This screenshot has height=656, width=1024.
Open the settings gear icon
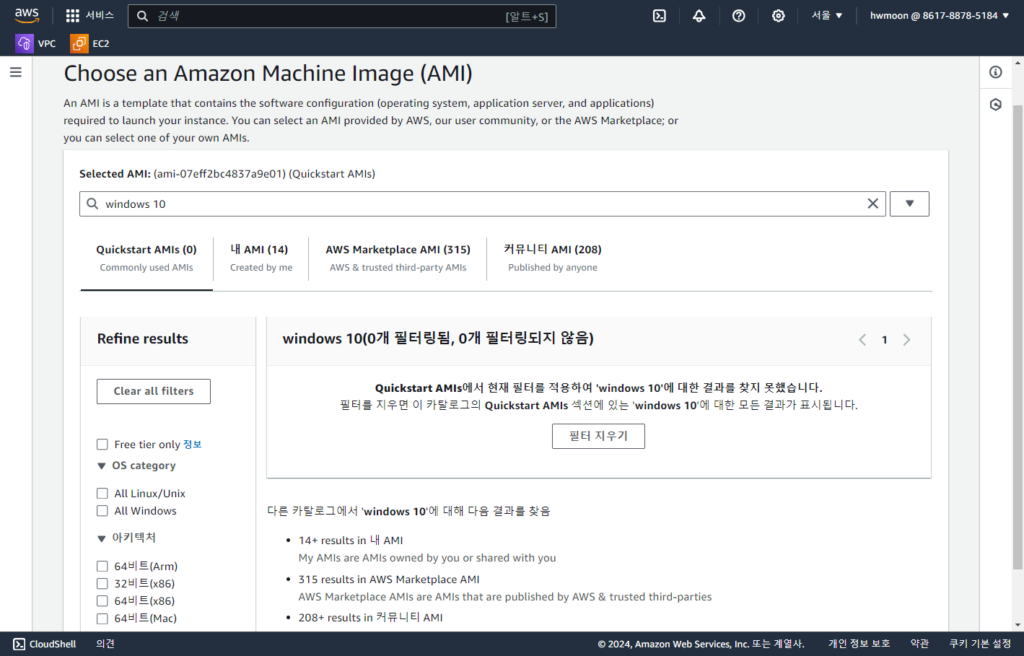[x=778, y=16]
